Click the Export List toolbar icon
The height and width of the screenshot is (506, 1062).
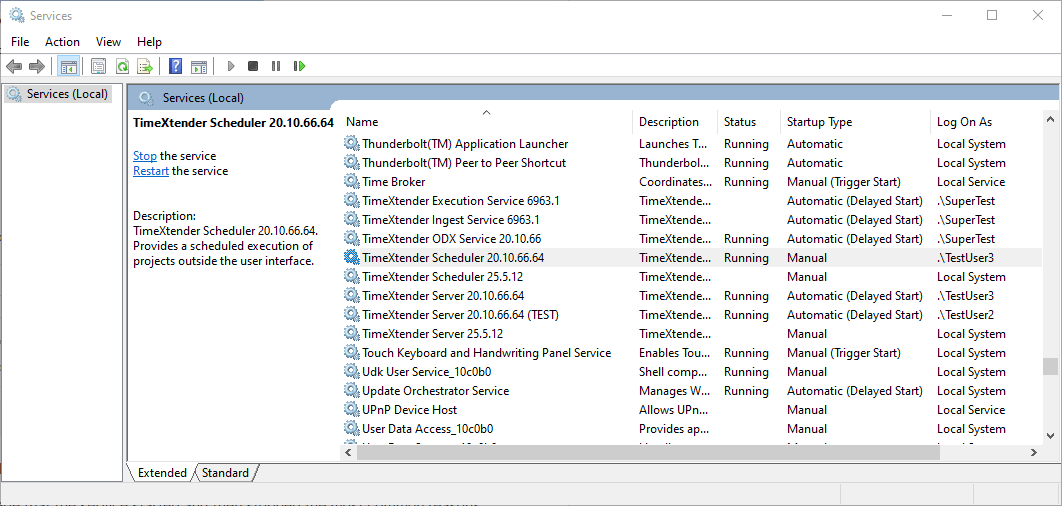pyautogui.click(x=145, y=66)
